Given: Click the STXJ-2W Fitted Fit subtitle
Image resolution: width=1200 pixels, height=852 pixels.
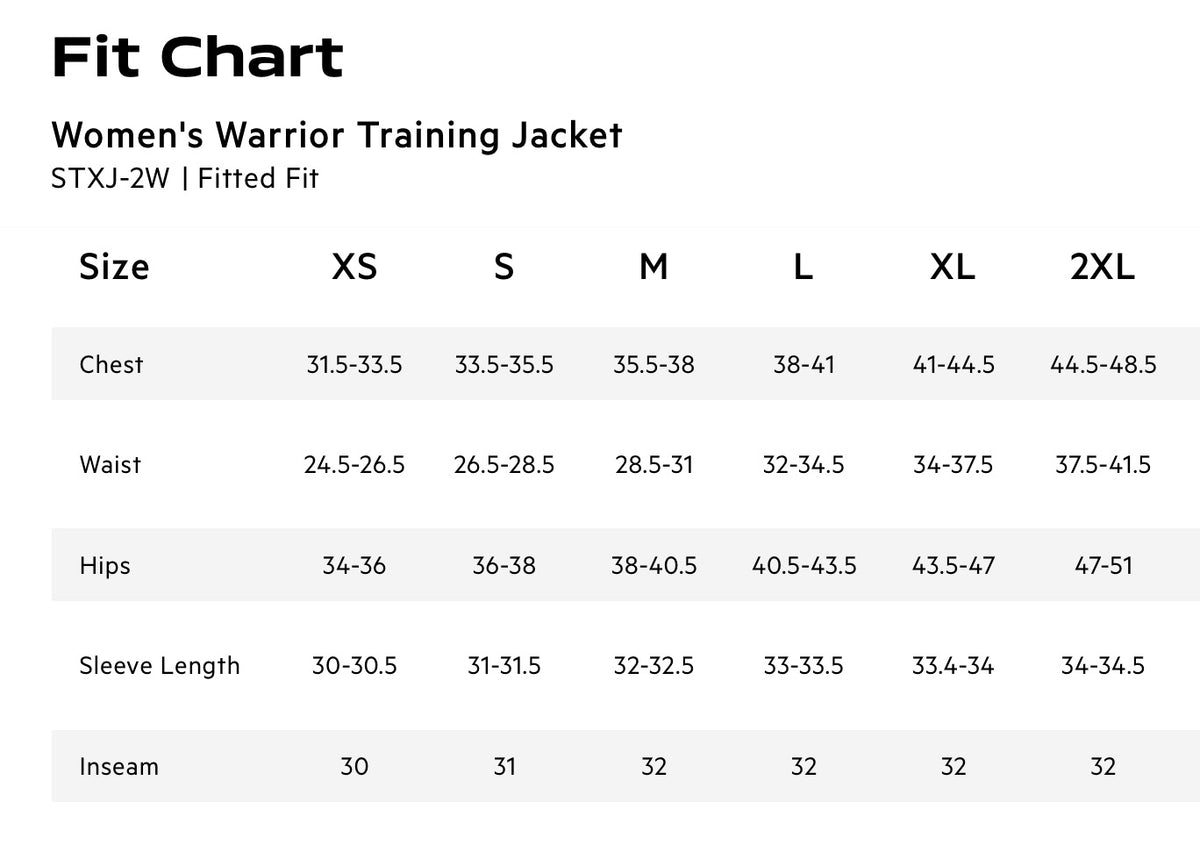Looking at the screenshot, I should [x=185, y=178].
